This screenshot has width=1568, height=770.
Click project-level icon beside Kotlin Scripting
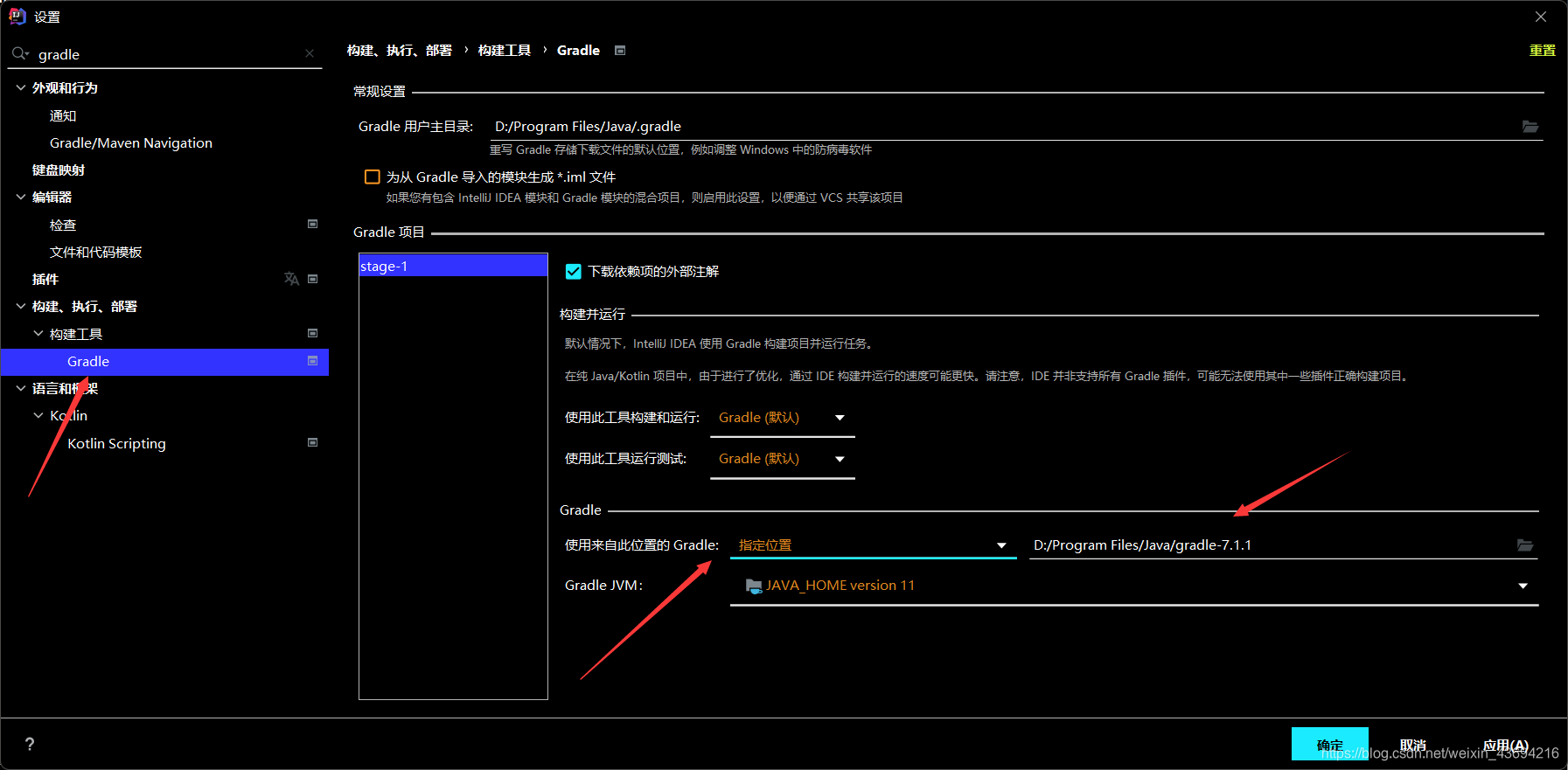[x=312, y=443]
